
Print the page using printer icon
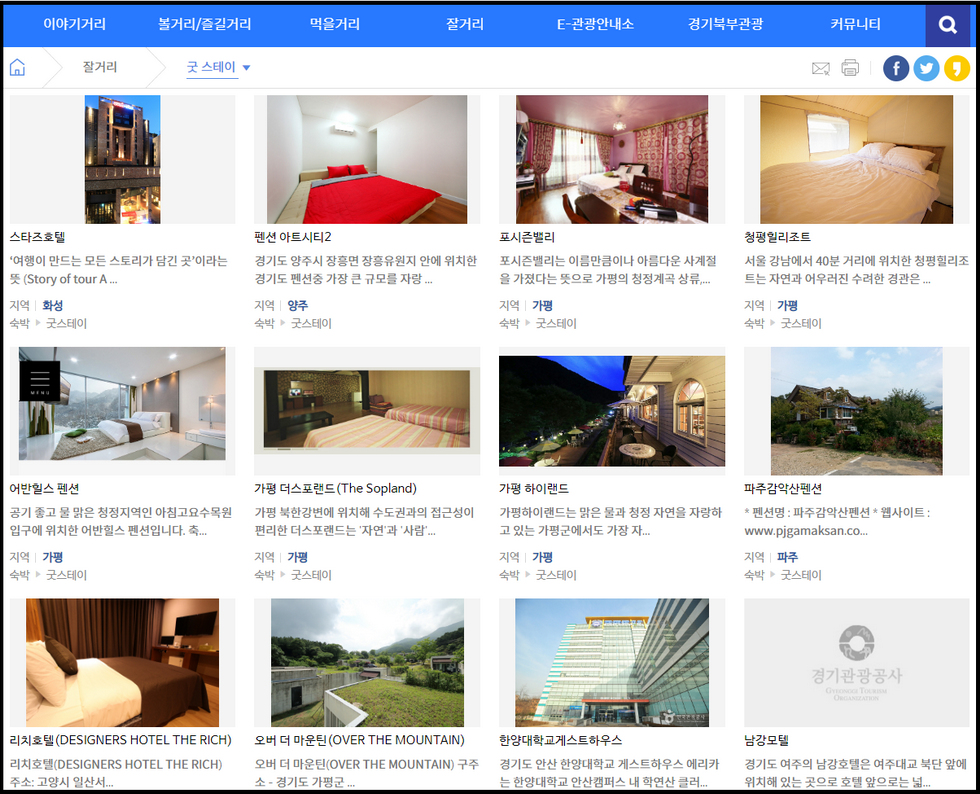coord(850,68)
